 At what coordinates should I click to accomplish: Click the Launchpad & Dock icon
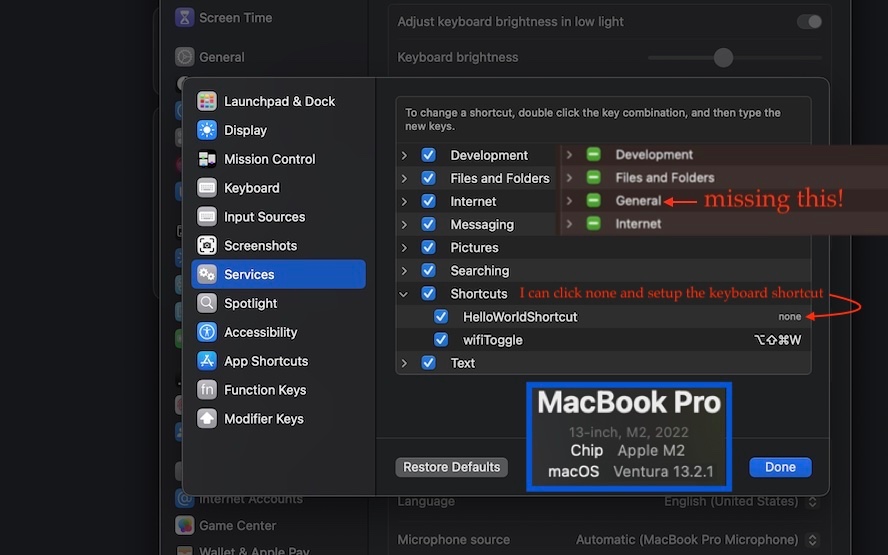(207, 101)
